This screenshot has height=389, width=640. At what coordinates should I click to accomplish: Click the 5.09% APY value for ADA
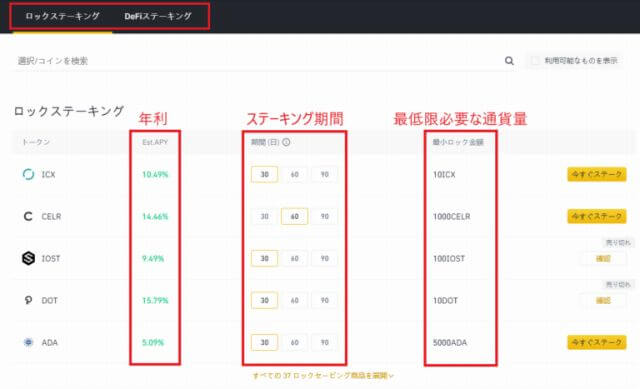[x=153, y=342]
